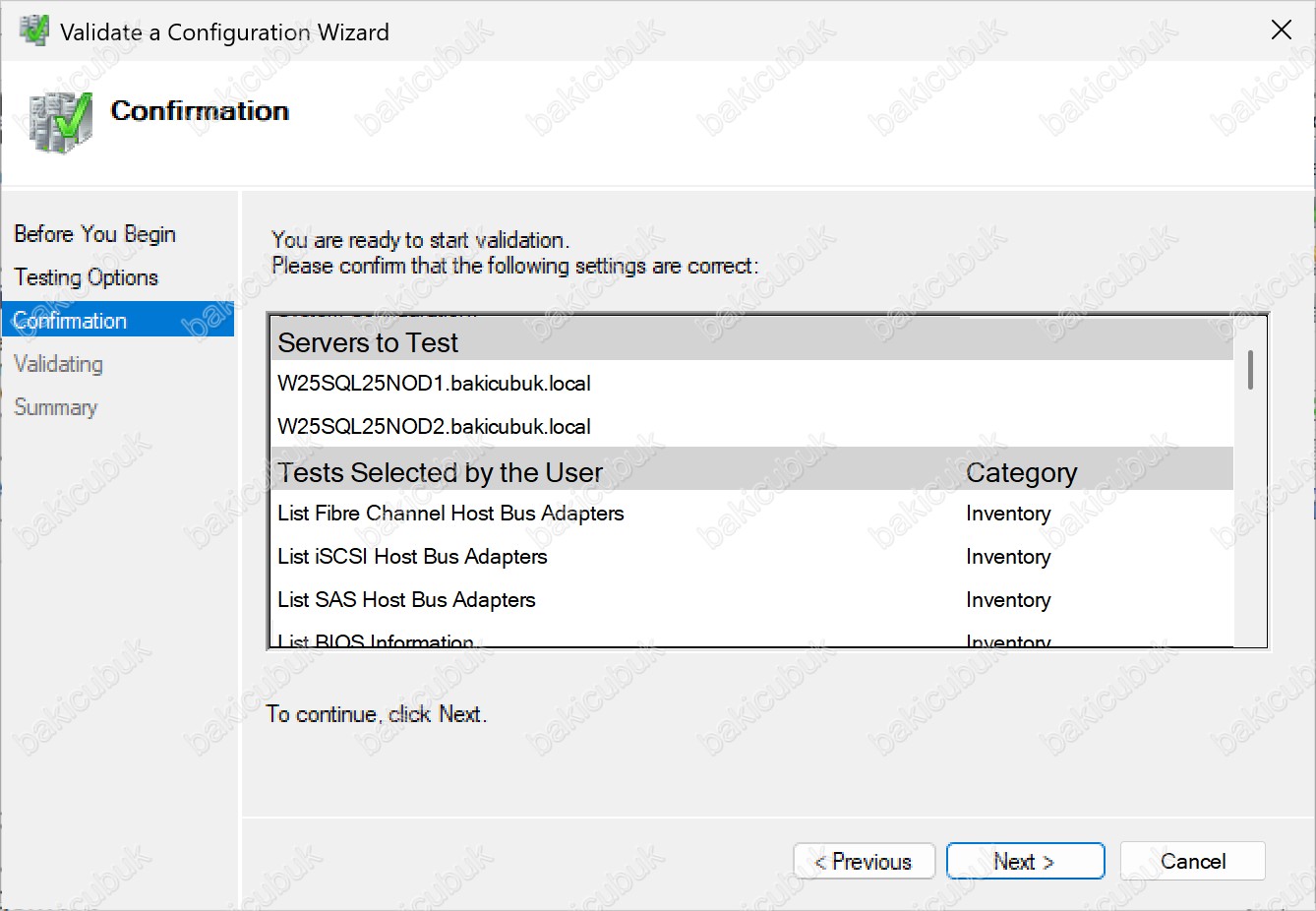Click the wizard title bar icon
The width and height of the screenshot is (1316, 911).
tap(33, 31)
